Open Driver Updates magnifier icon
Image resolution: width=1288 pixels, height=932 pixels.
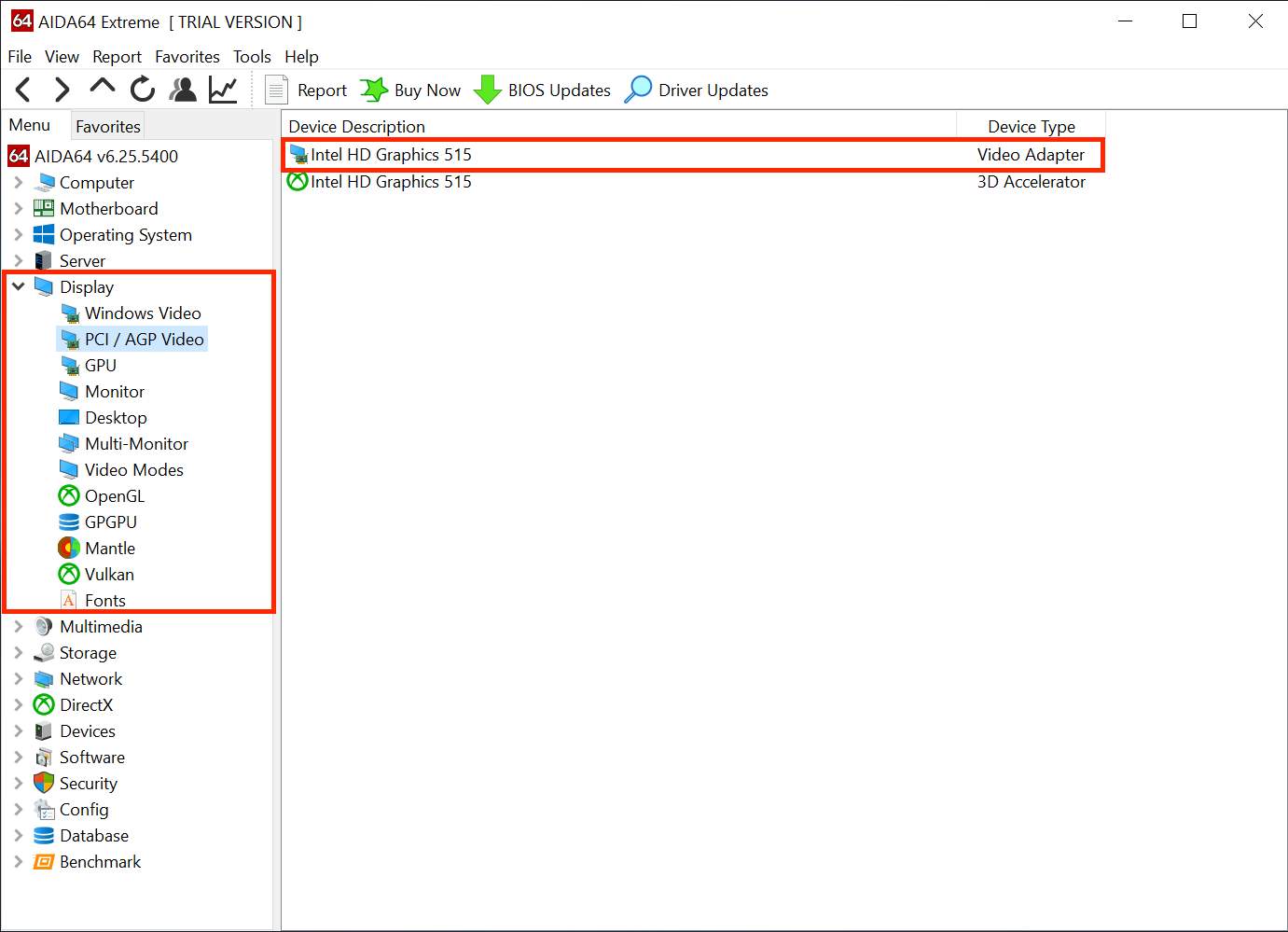click(638, 90)
